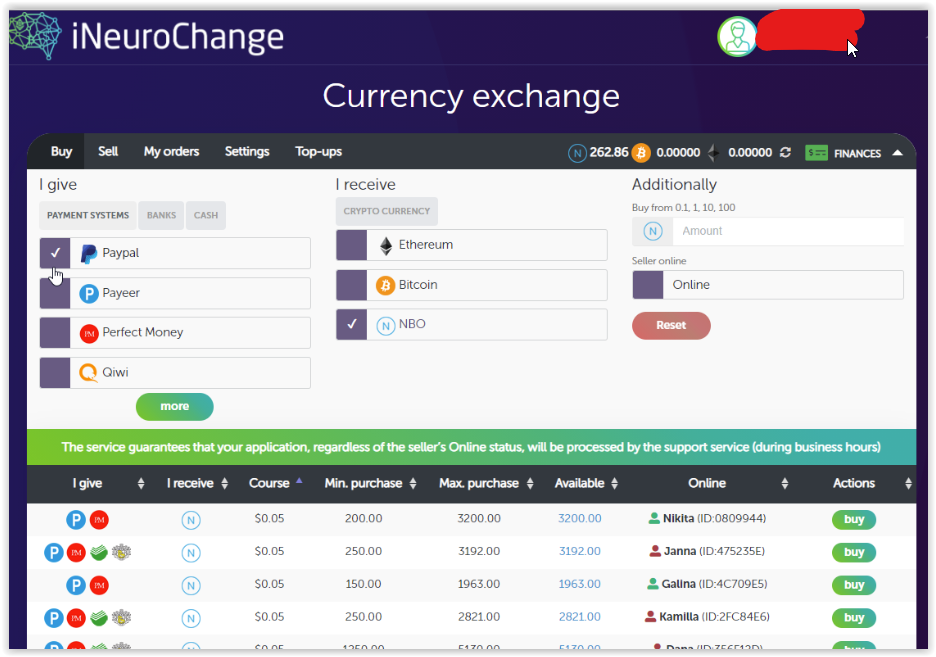The height and width of the screenshot is (657, 936).
Task: Buy from seller Galina
Action: (854, 585)
